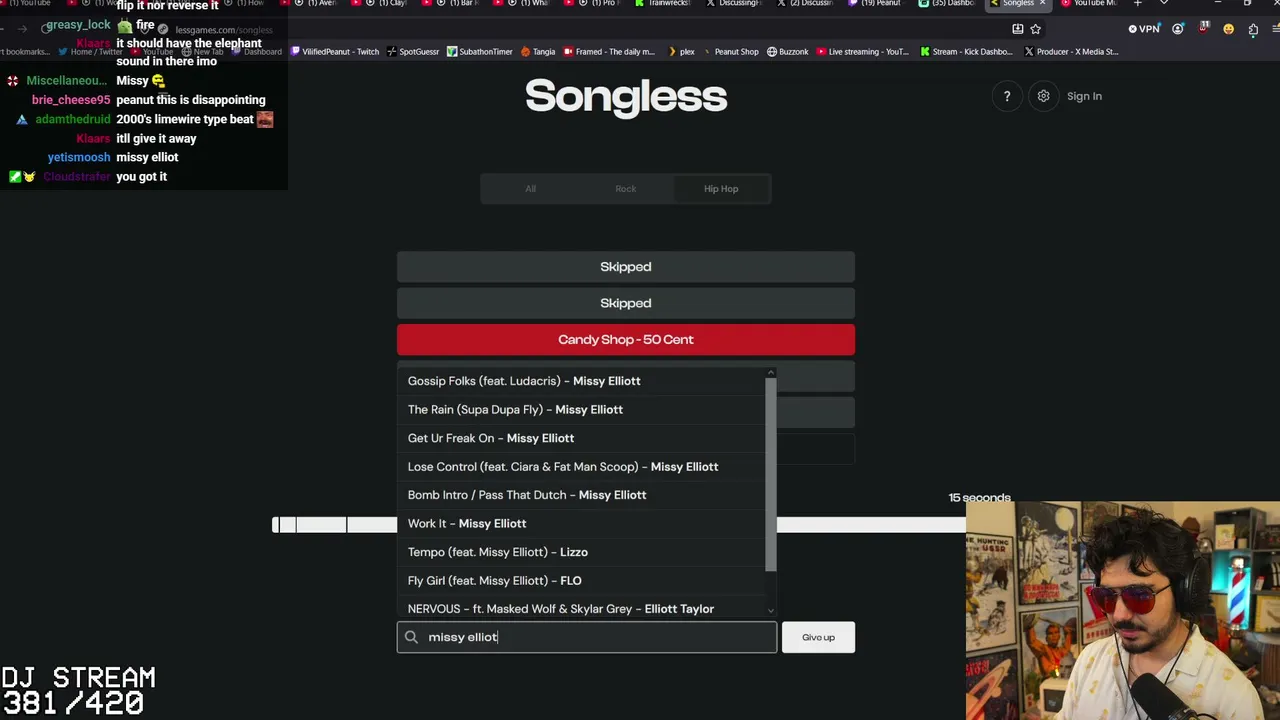Viewport: 1280px width, 720px height.
Task: Open VilifiedPeanut - Twitch bookmark
Action: coord(335,51)
